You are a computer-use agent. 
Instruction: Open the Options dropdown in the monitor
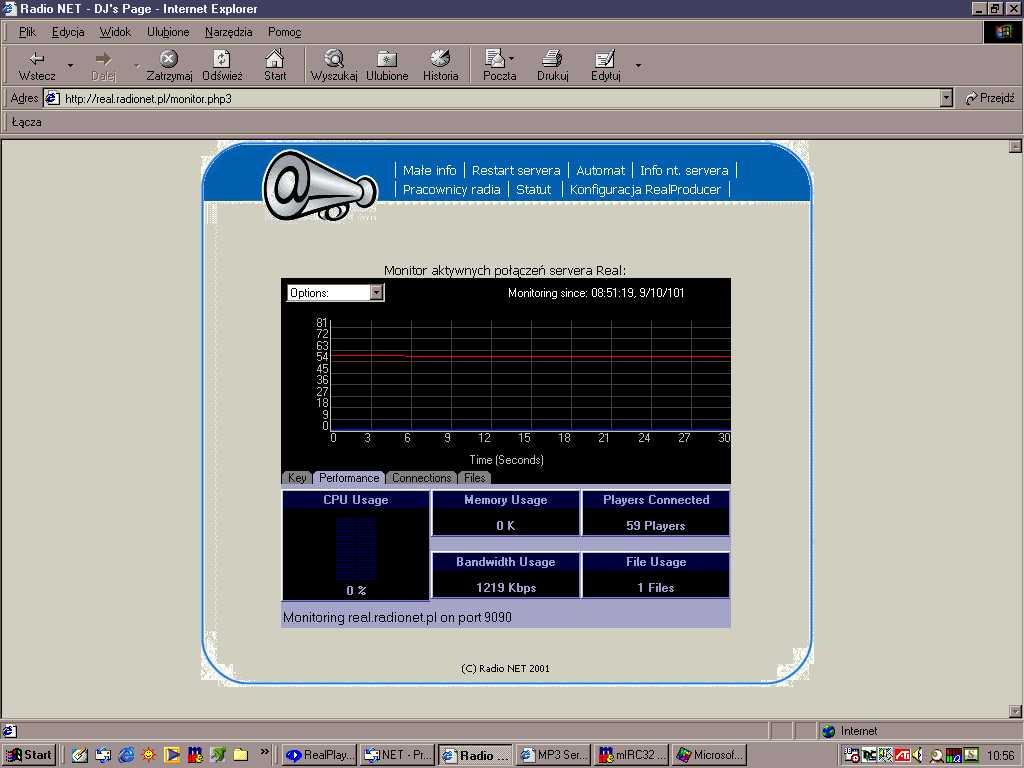(x=376, y=293)
